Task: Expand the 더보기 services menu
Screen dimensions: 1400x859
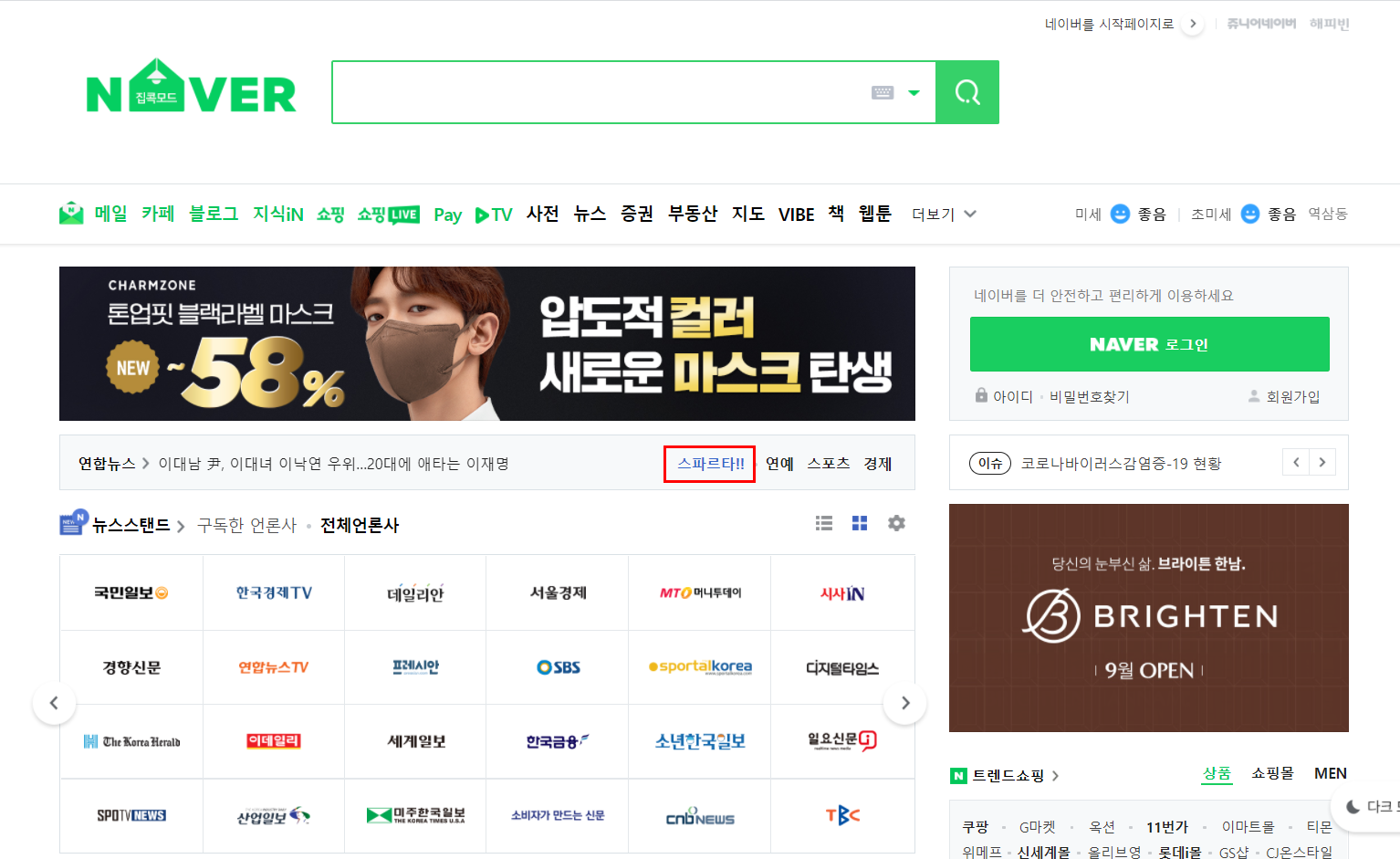Action: 945,214
